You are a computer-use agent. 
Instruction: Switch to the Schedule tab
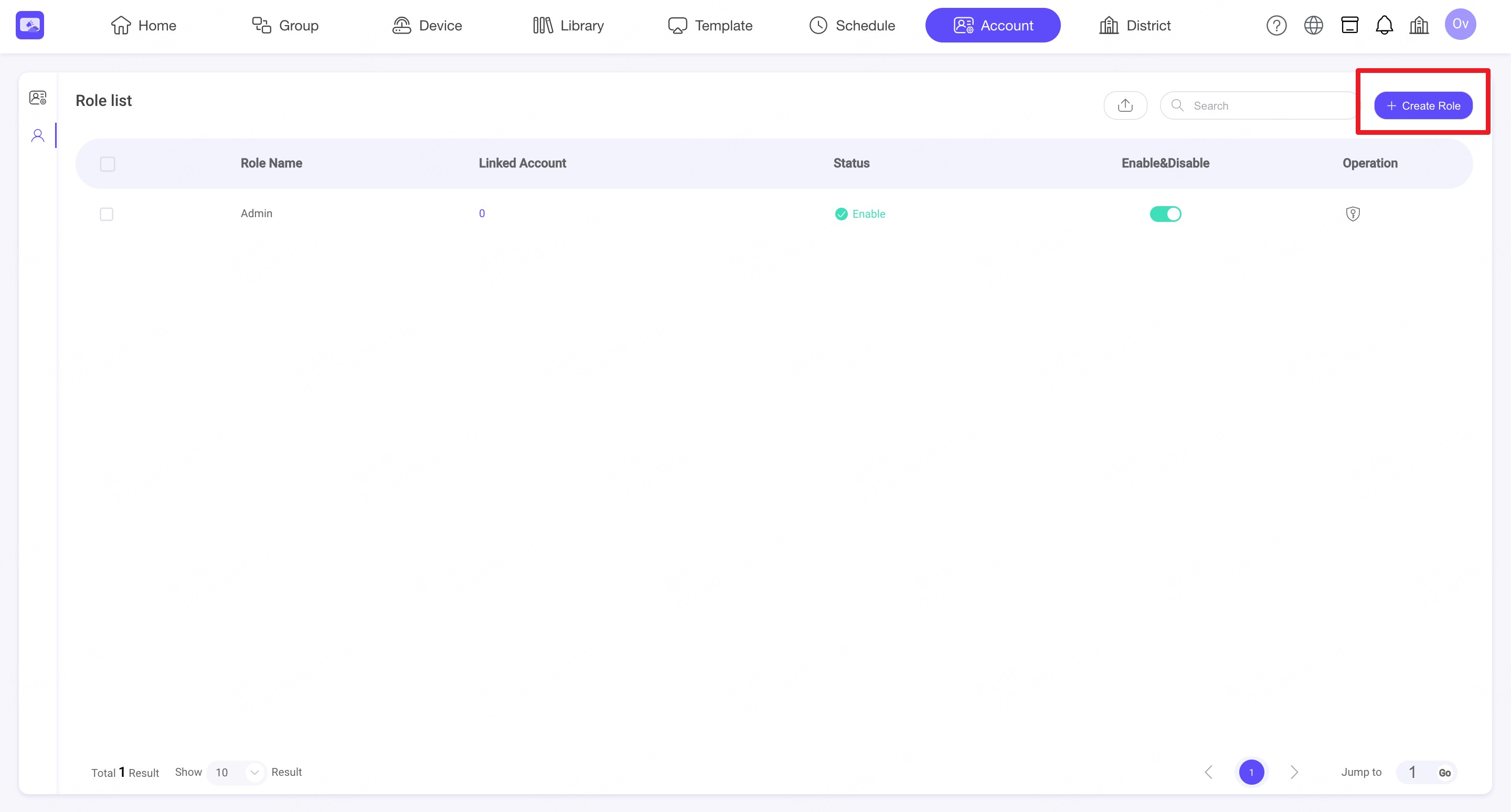pos(852,25)
